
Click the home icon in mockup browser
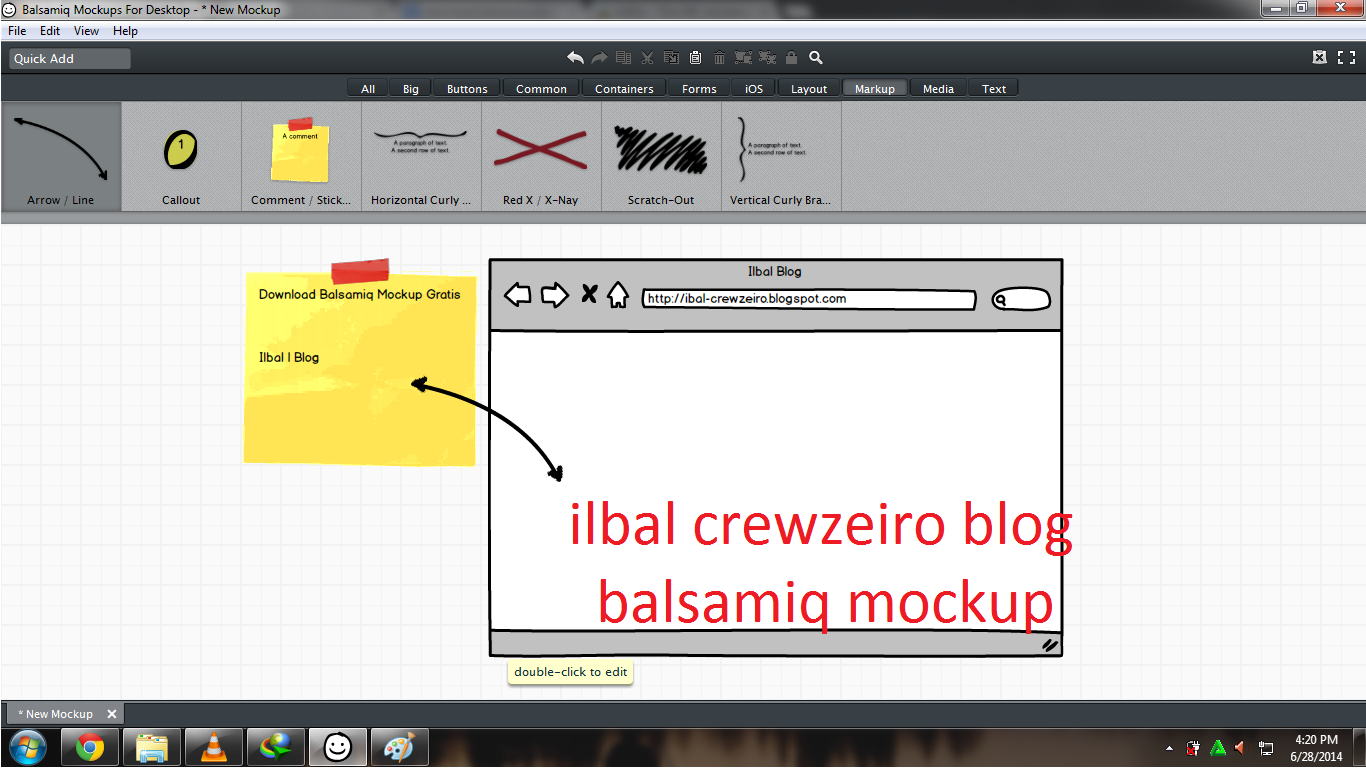pyautogui.click(x=618, y=295)
